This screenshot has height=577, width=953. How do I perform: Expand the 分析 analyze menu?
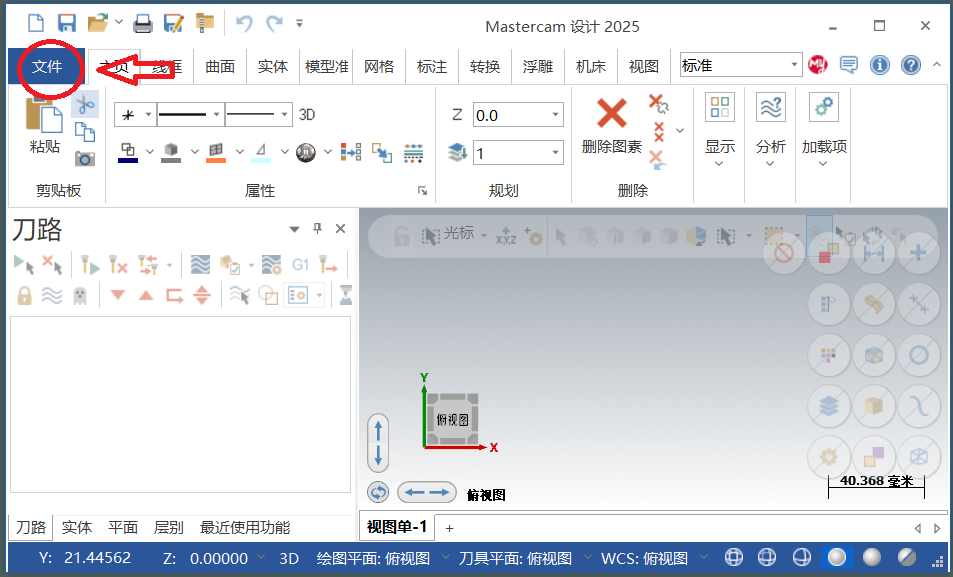coord(771,131)
